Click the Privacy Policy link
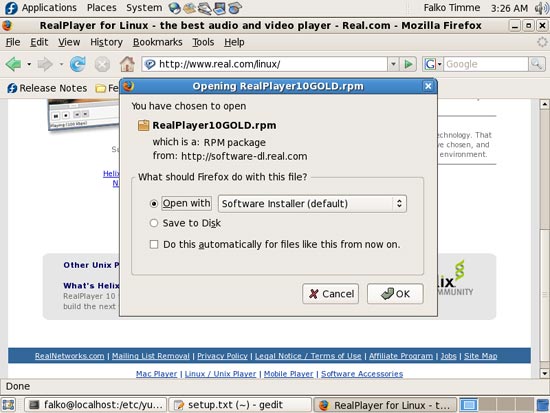This screenshot has width=550, height=413. coord(222,356)
